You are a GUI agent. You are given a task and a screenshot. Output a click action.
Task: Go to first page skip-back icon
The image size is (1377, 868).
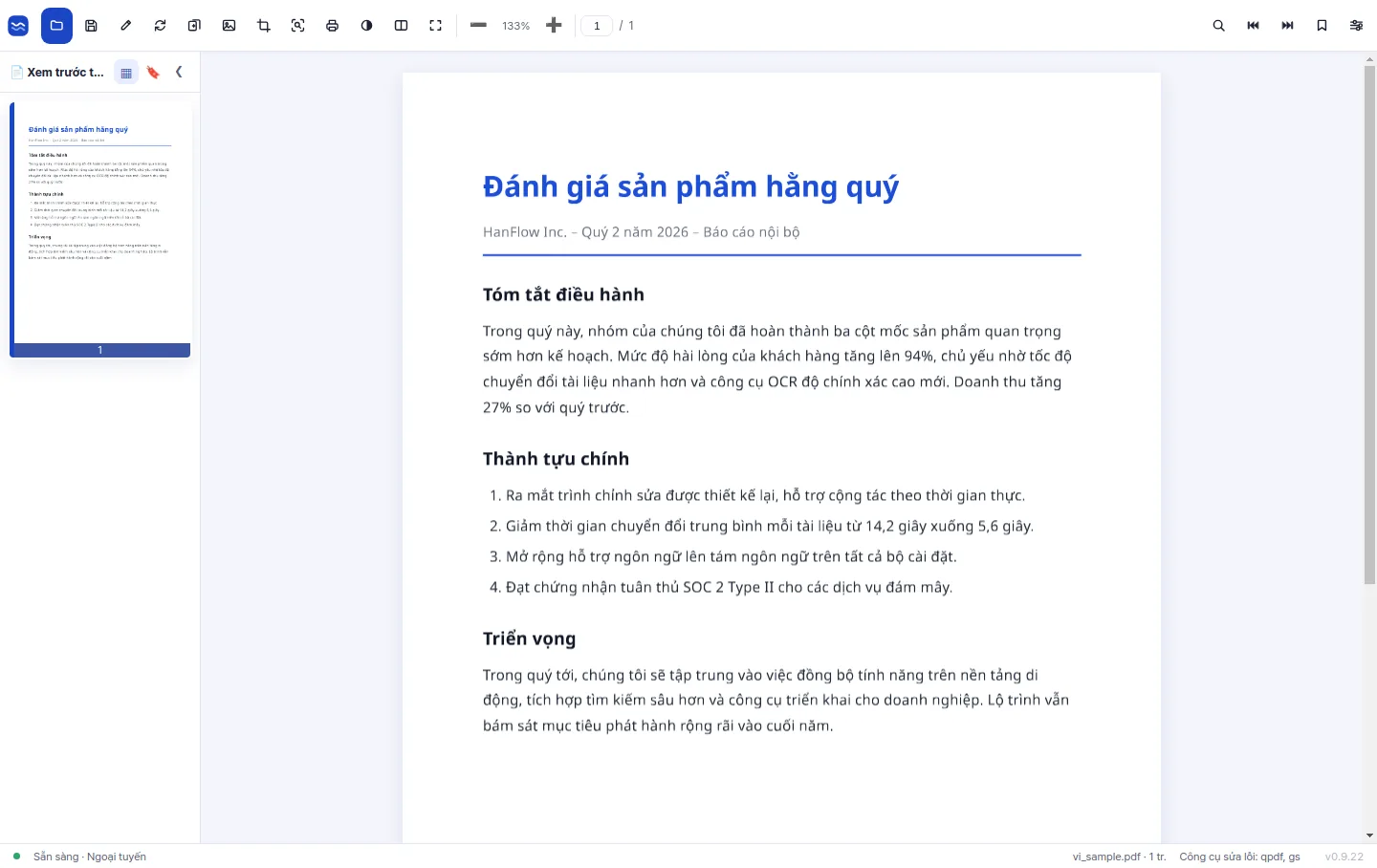click(x=1253, y=26)
